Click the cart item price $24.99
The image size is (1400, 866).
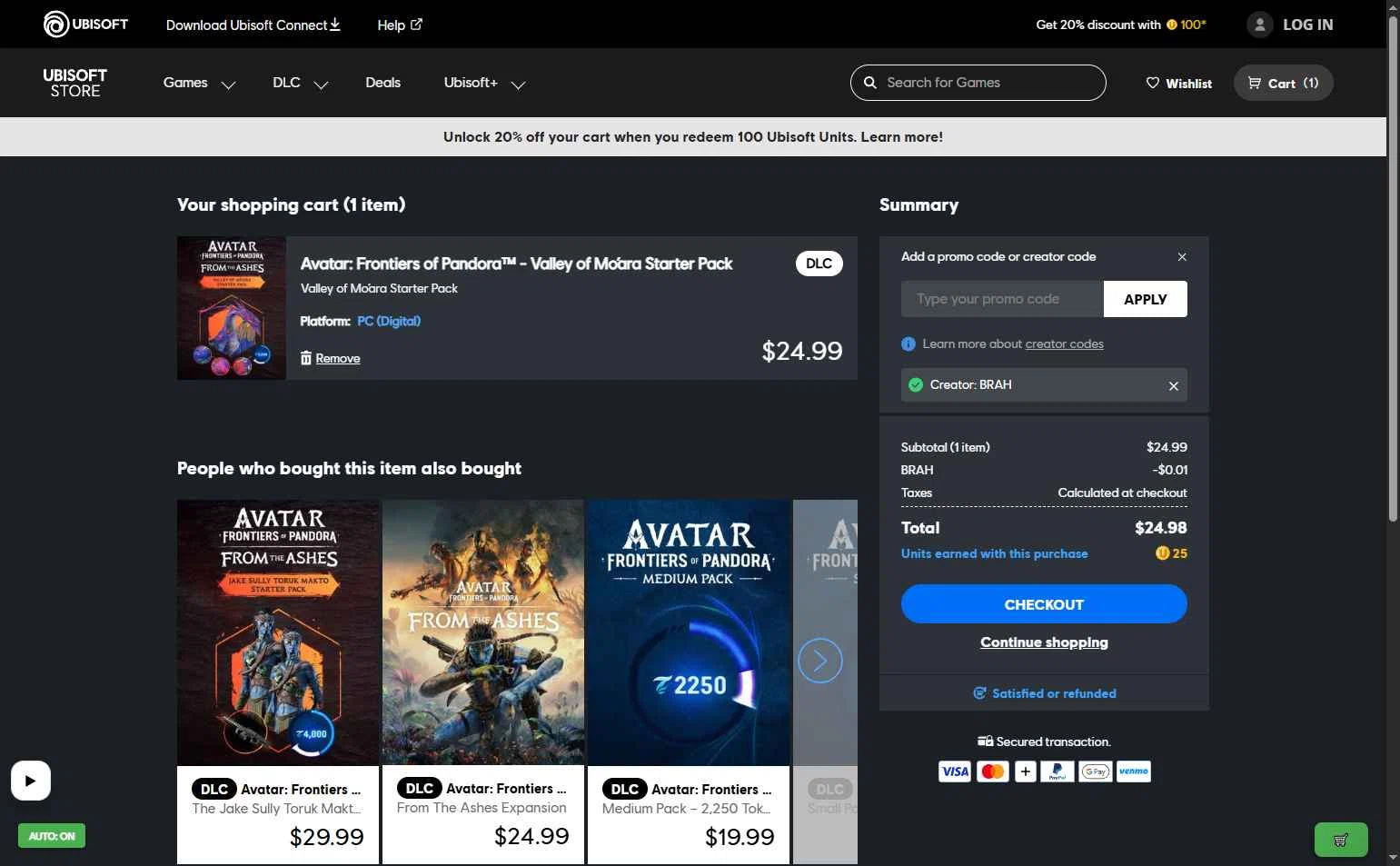coord(802,351)
